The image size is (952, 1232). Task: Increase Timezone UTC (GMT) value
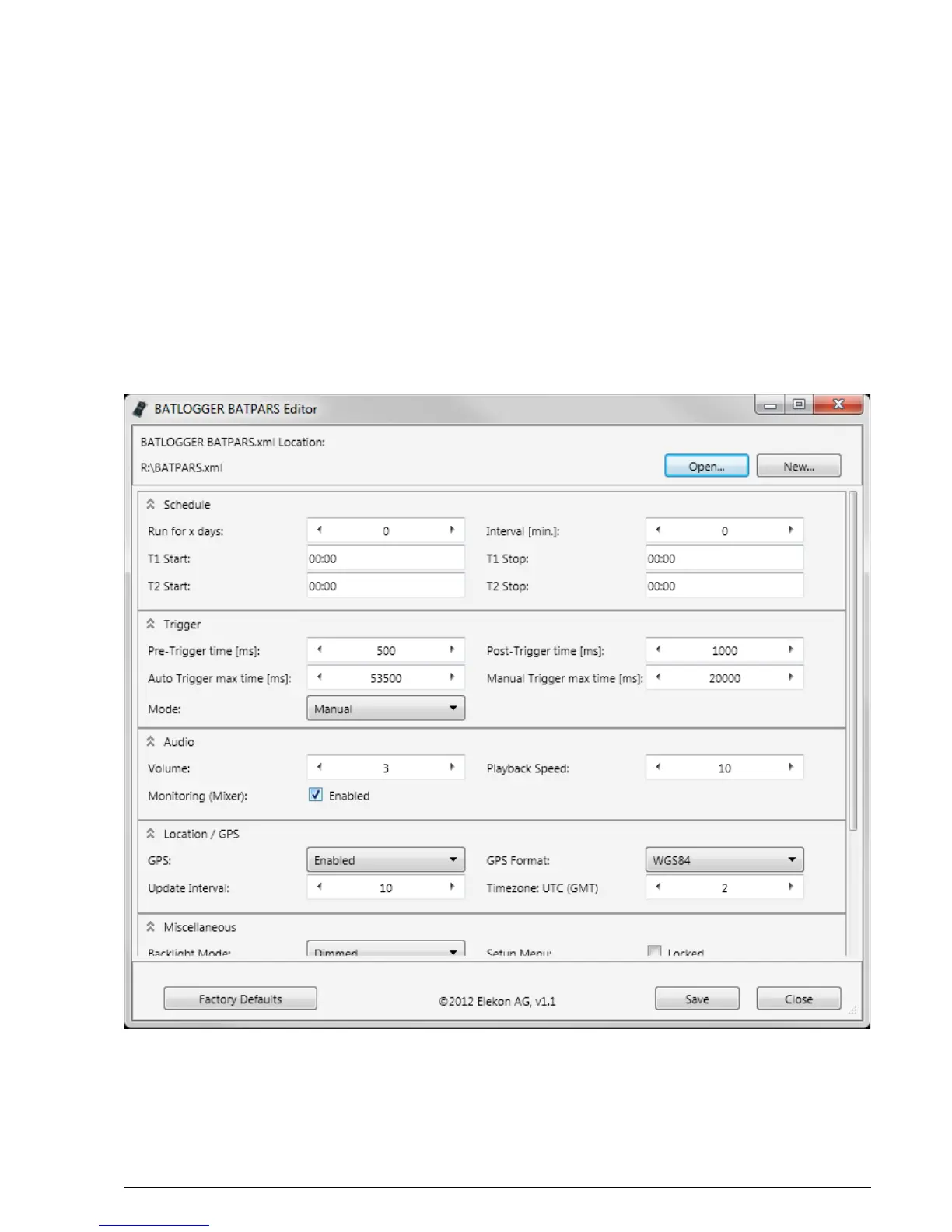[791, 887]
